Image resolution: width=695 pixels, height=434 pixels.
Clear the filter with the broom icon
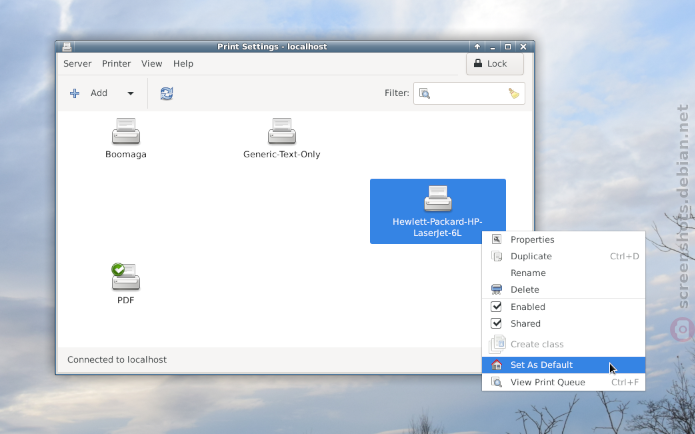coord(514,93)
